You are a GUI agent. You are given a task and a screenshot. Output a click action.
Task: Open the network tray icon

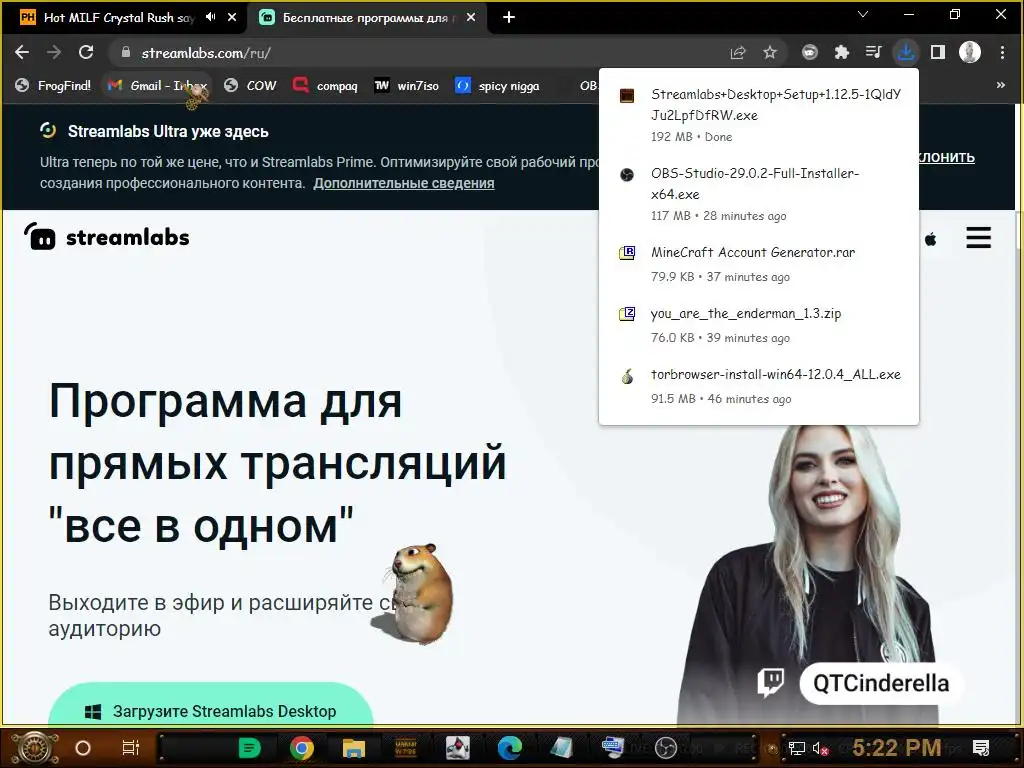tap(797, 748)
